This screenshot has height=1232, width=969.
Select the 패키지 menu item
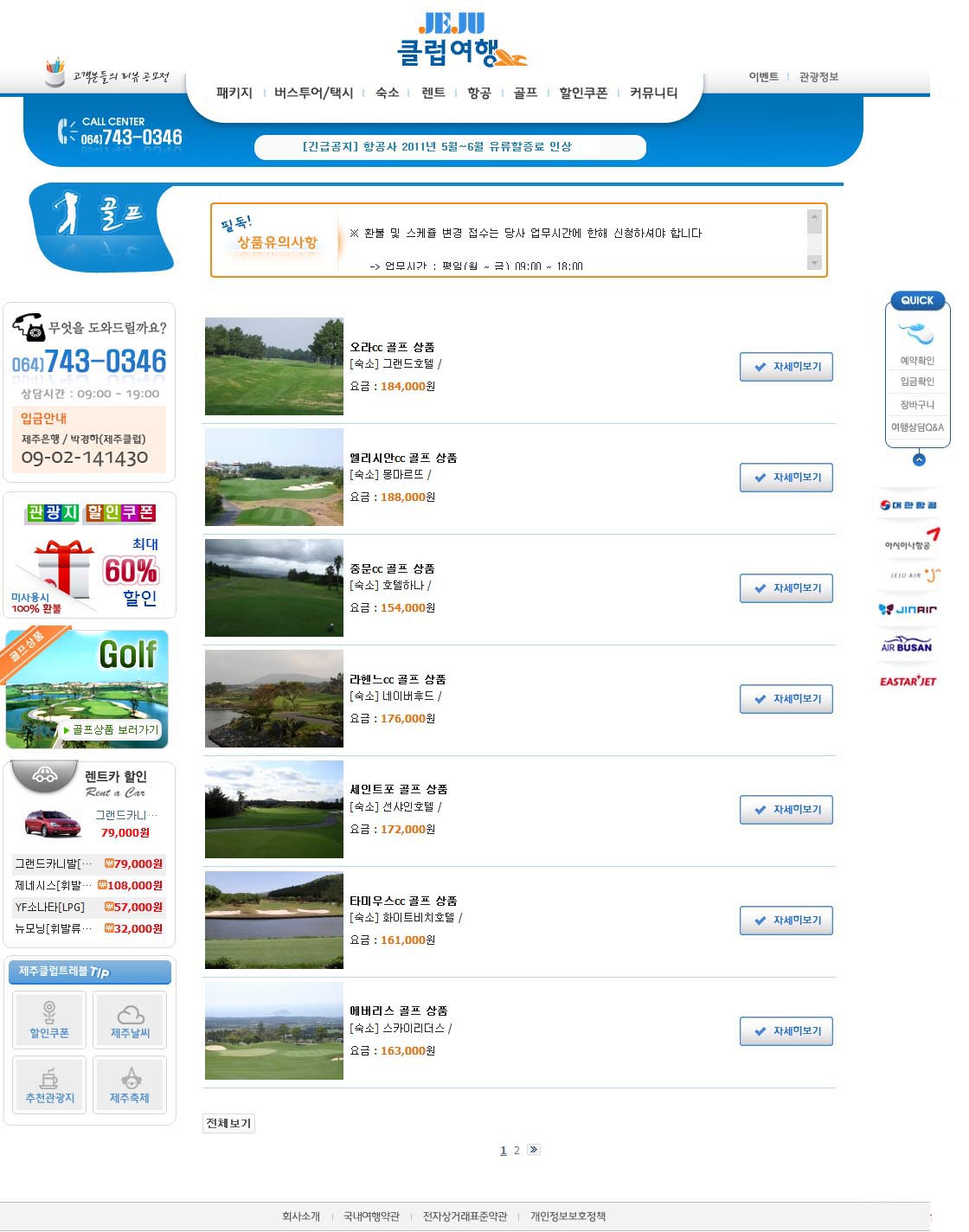click(x=234, y=93)
